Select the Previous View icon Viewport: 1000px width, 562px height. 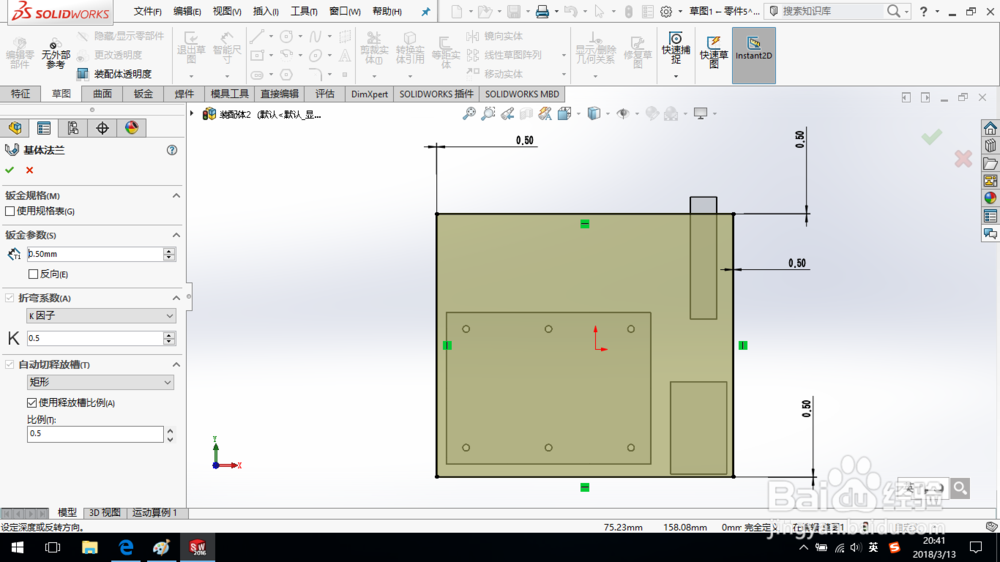pos(507,114)
